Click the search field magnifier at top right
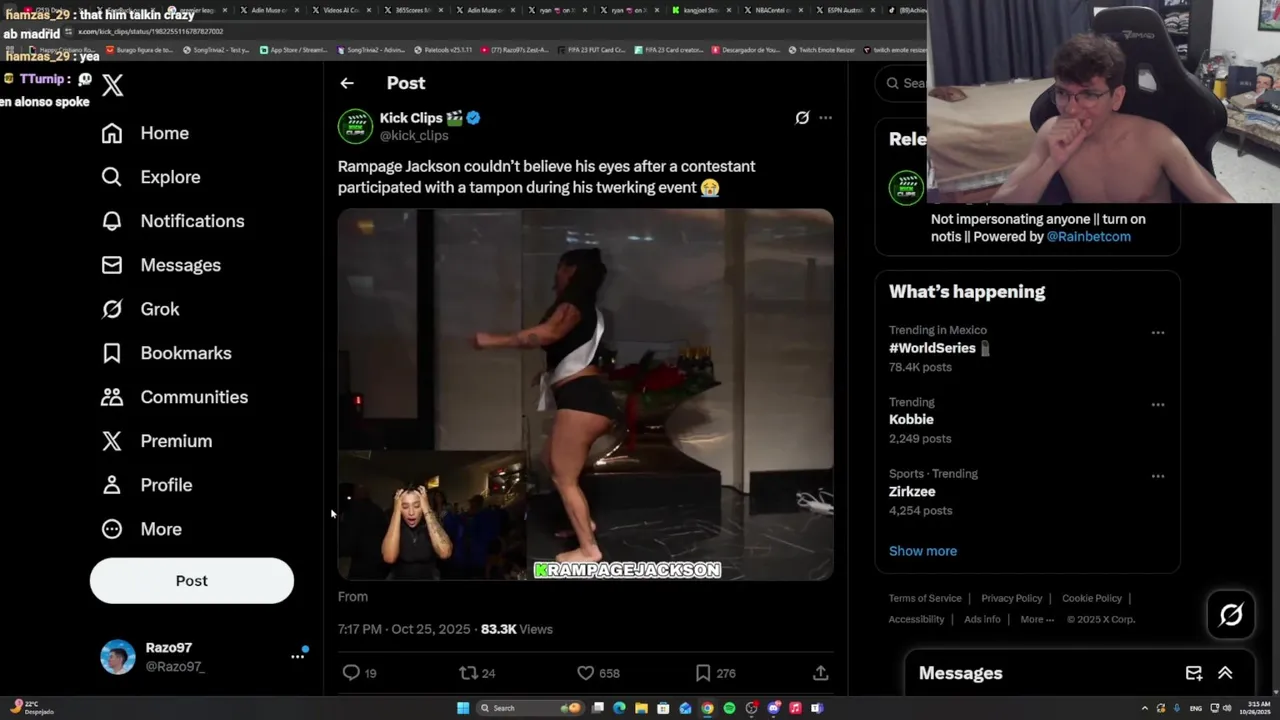 pos(893,83)
